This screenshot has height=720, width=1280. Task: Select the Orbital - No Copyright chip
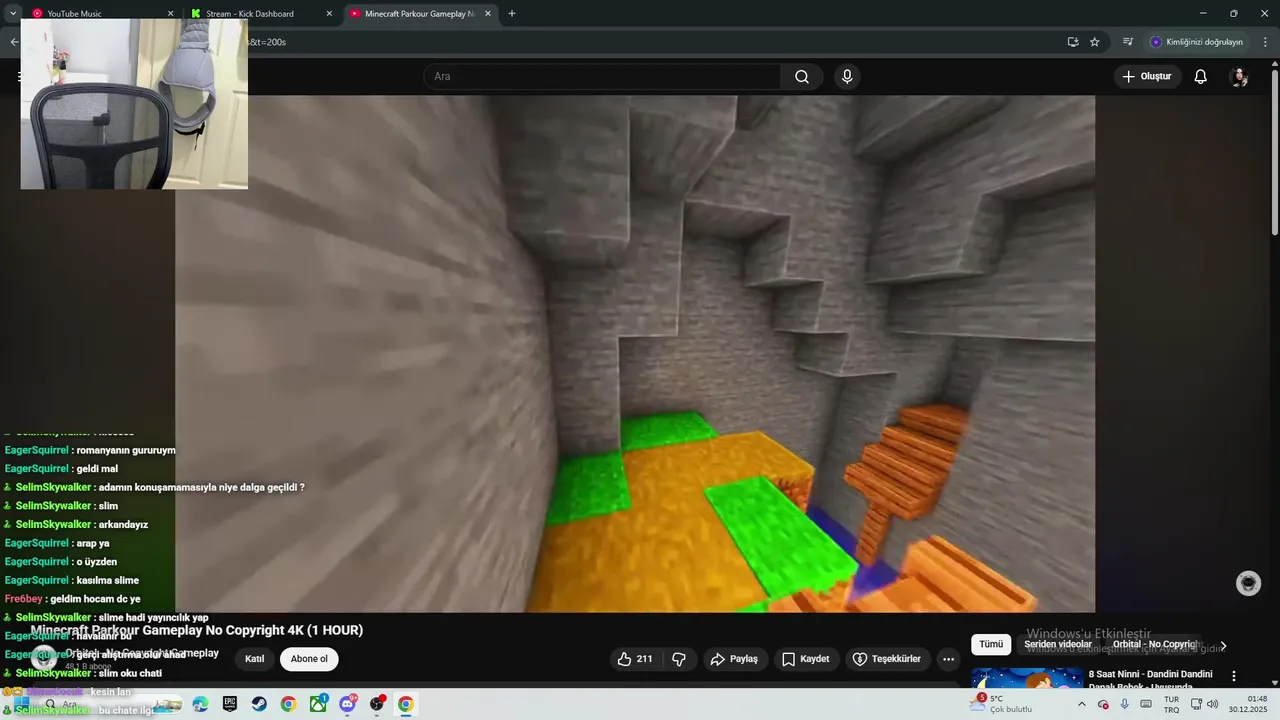[1156, 645]
